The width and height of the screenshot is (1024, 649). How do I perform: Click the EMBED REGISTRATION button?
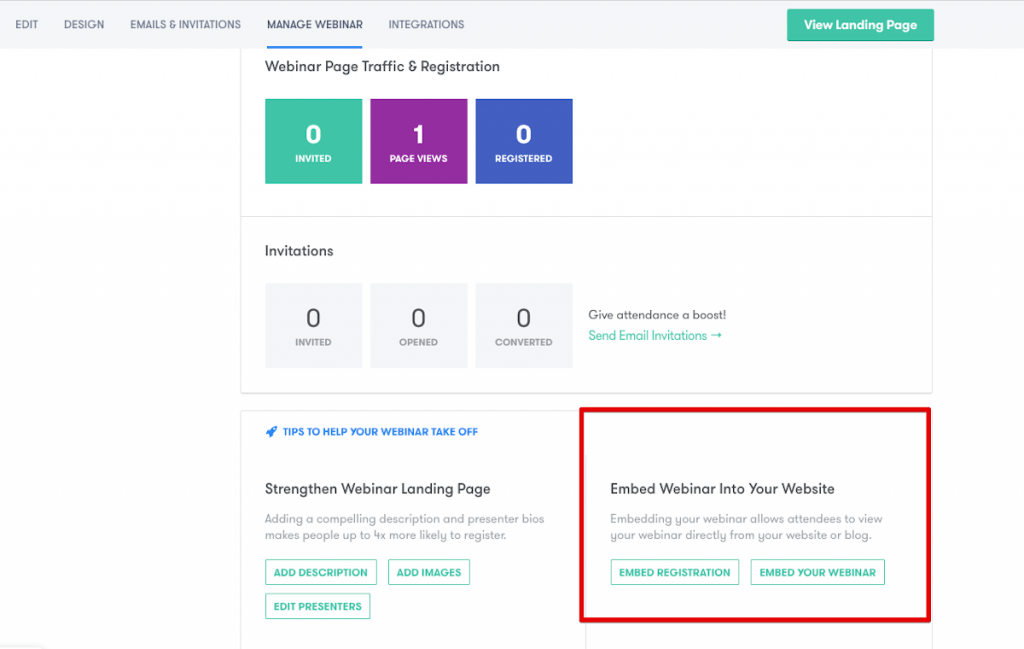(x=674, y=572)
